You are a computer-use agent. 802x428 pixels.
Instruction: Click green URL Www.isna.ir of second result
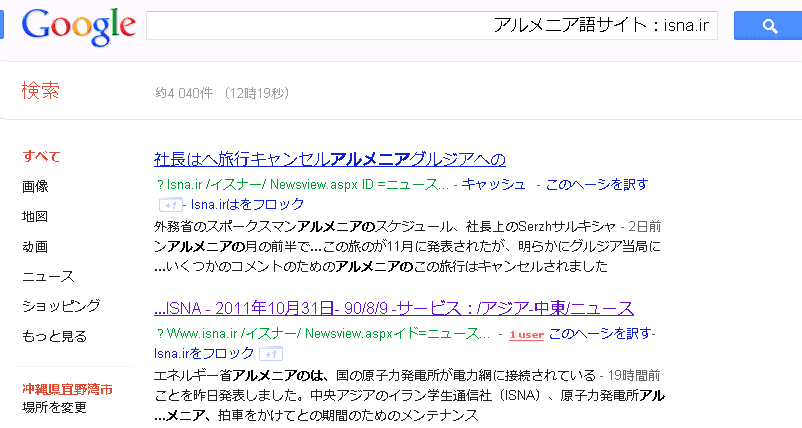[x=323, y=333]
